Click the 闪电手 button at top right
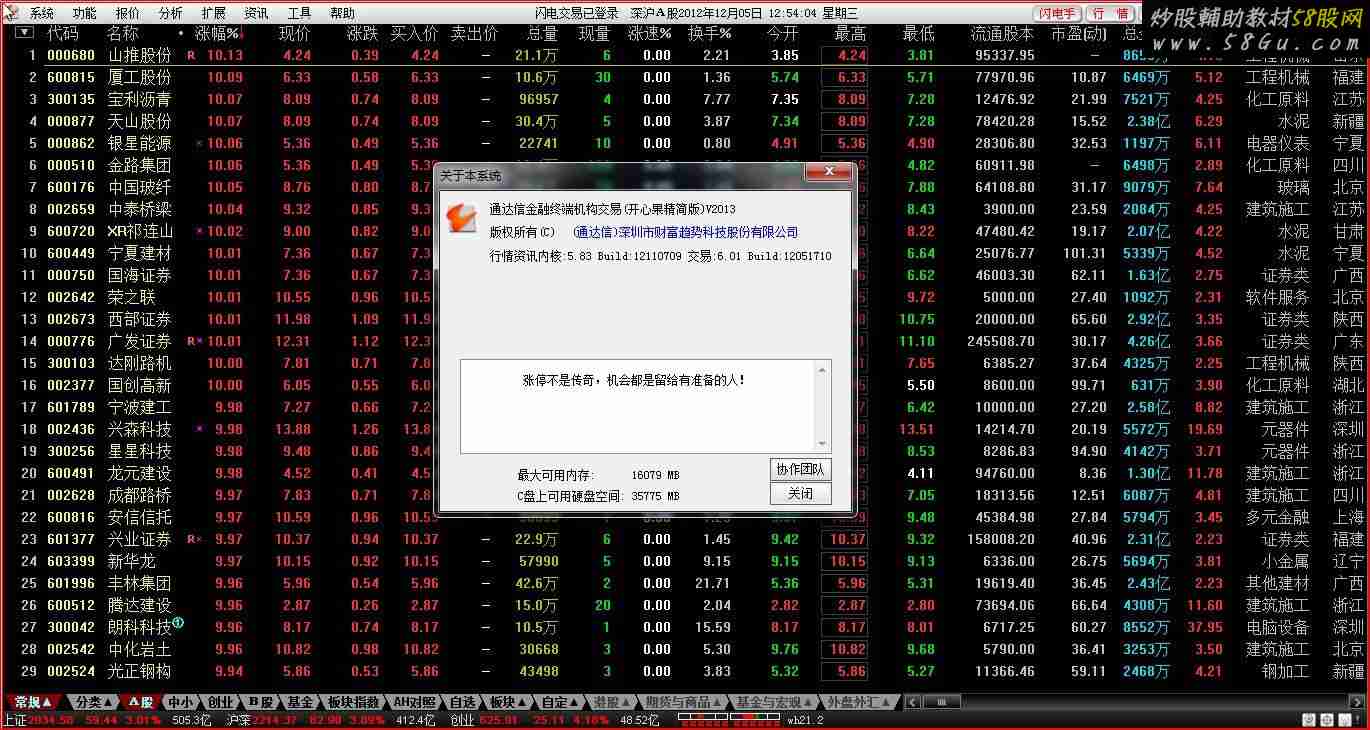The width and height of the screenshot is (1370, 730). (x=1058, y=13)
